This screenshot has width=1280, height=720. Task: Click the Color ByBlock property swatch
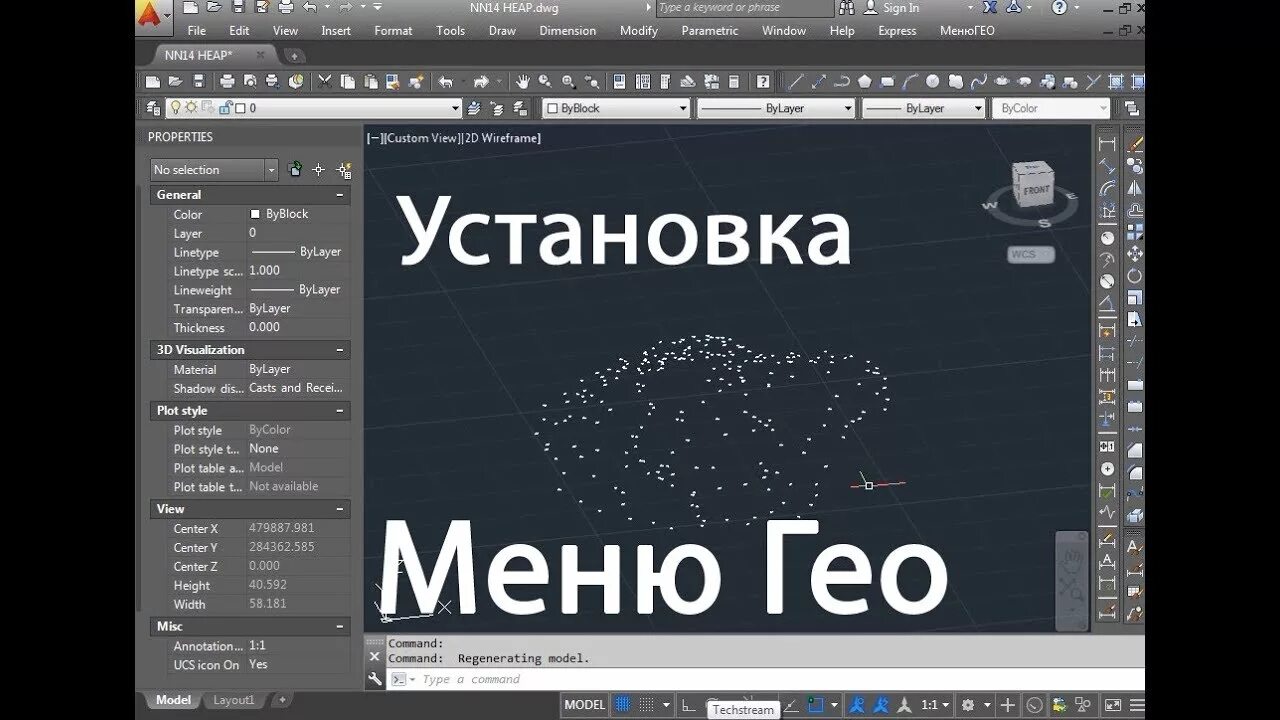(x=256, y=214)
